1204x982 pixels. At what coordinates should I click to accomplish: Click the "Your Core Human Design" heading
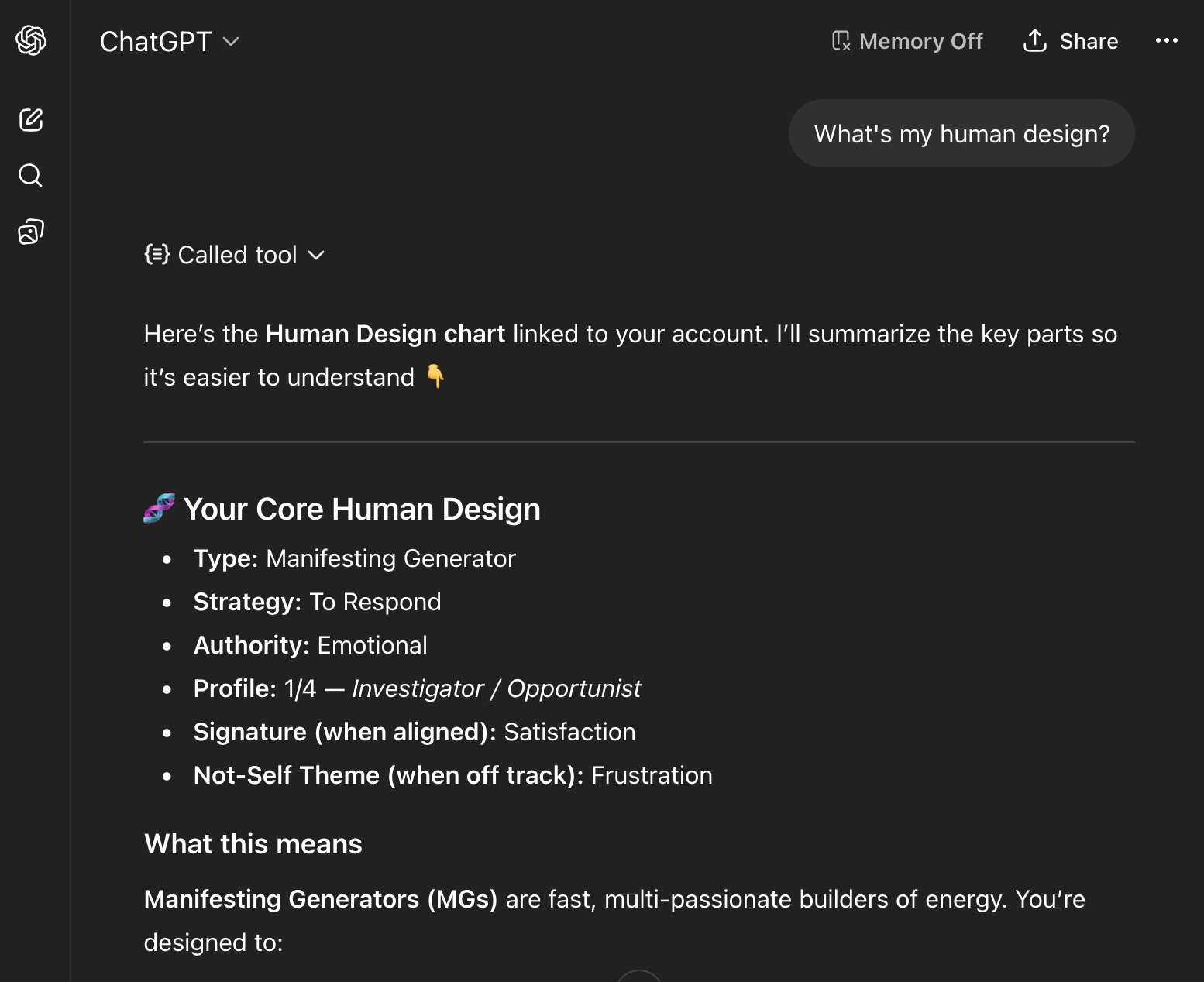pos(362,509)
